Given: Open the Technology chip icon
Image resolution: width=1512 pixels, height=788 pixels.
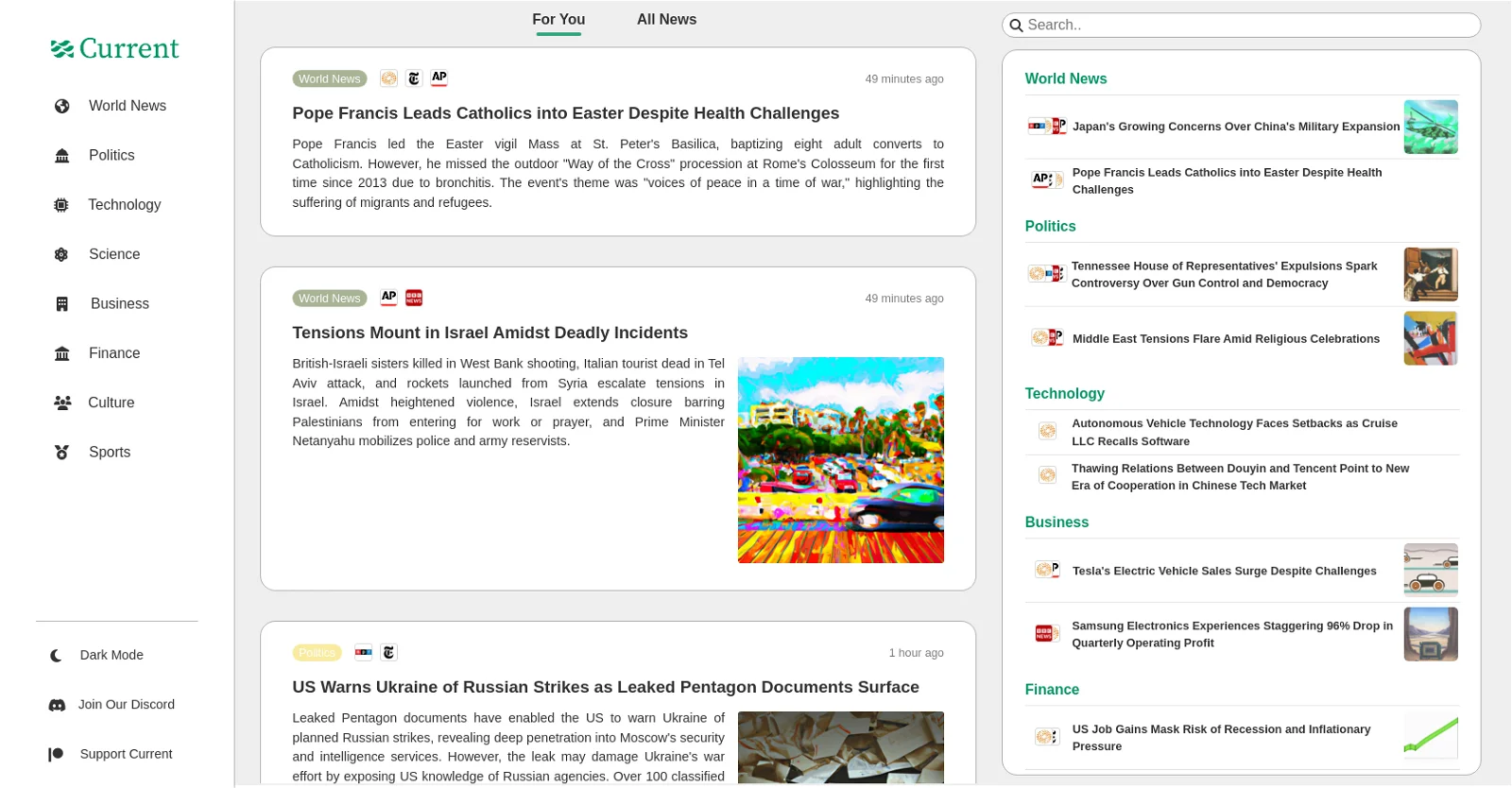Looking at the screenshot, I should 61,205.
